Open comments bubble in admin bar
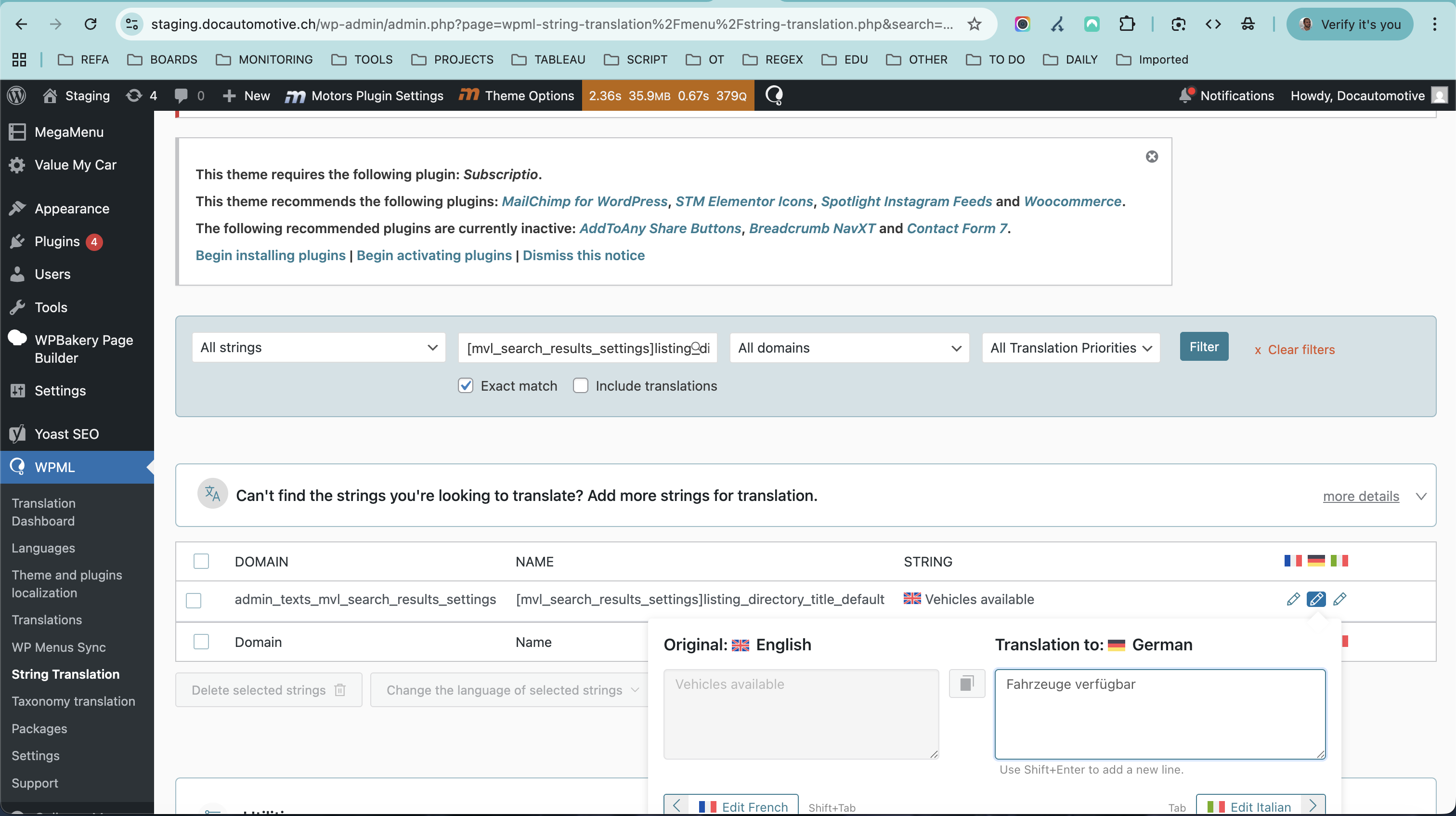This screenshot has width=1456, height=816. coord(189,95)
